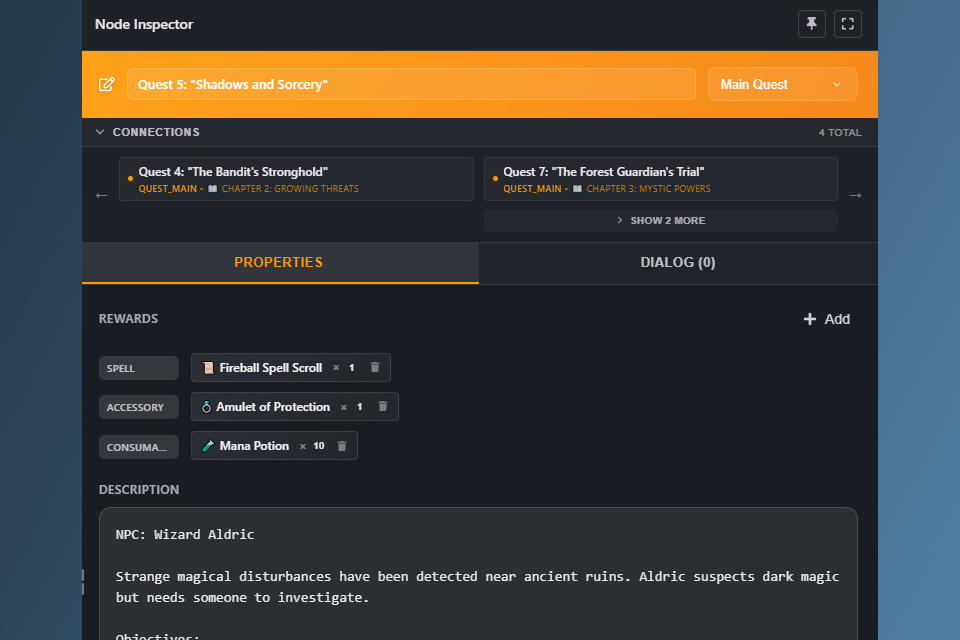
Task: Expand Node Inspector to fullscreen mode
Action: [x=847, y=24]
